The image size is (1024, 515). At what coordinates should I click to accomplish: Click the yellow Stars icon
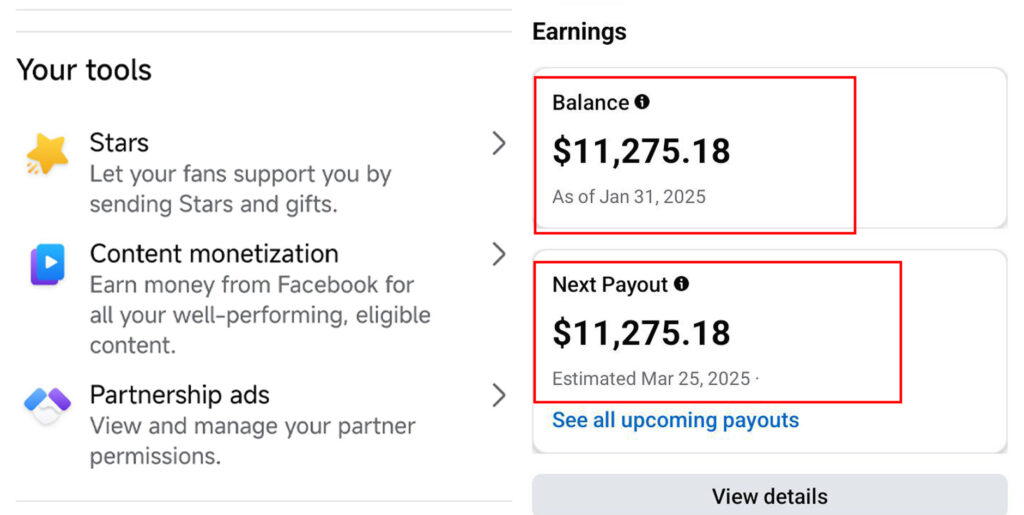47,154
